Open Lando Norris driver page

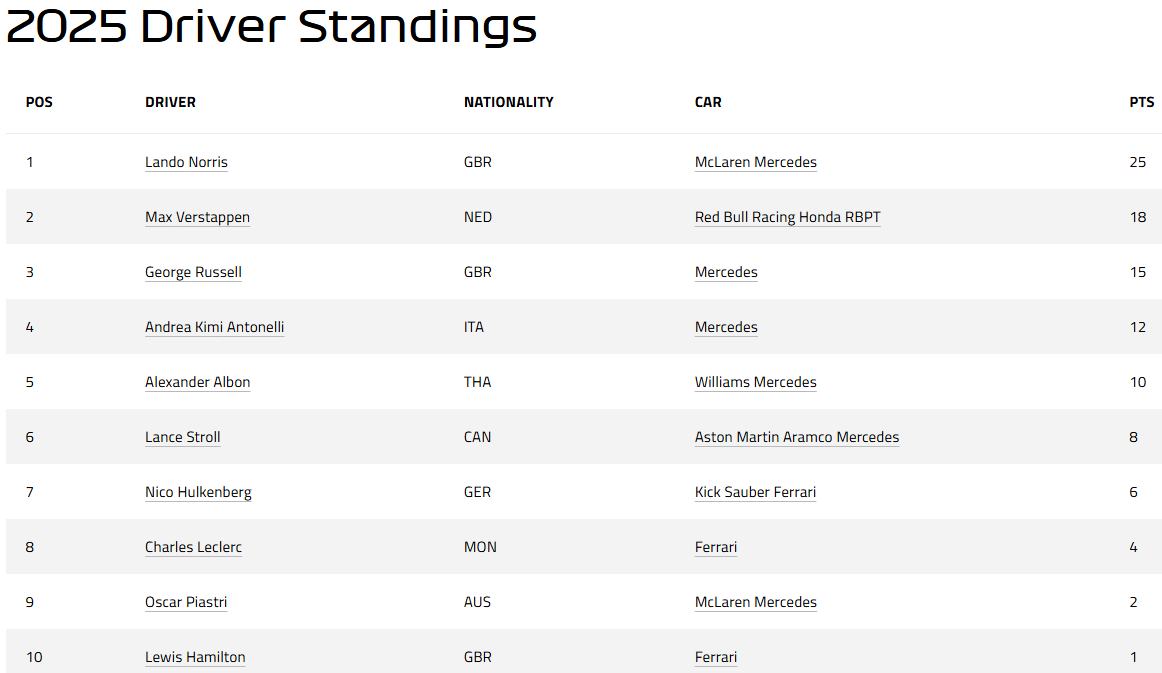(186, 162)
